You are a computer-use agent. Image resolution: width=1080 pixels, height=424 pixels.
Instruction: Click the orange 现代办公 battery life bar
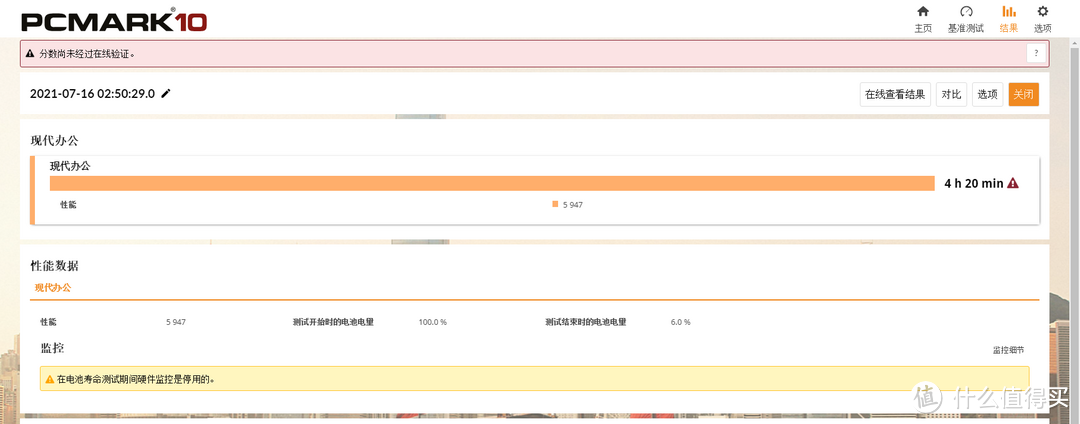[492, 183]
